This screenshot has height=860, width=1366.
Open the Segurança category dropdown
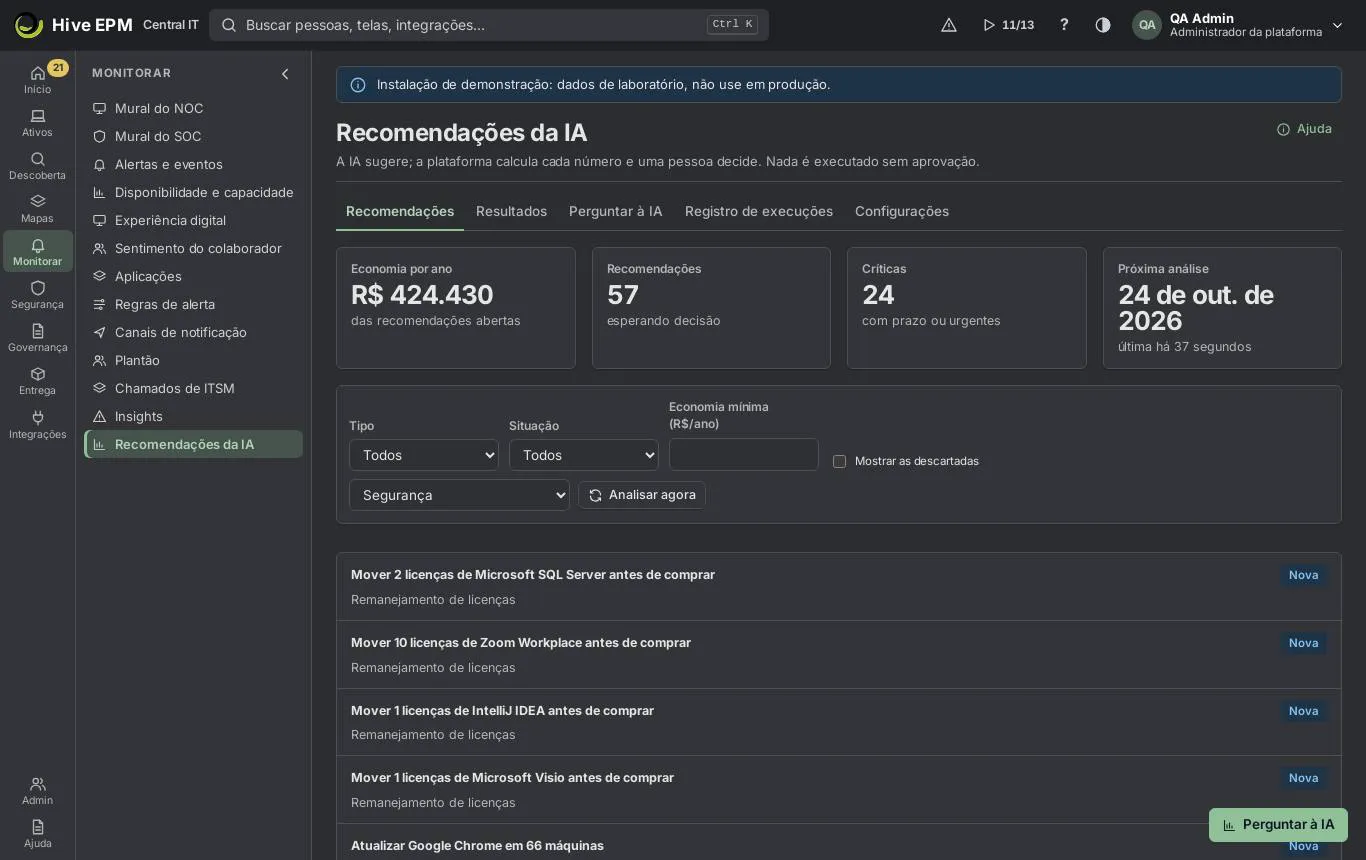pos(459,495)
